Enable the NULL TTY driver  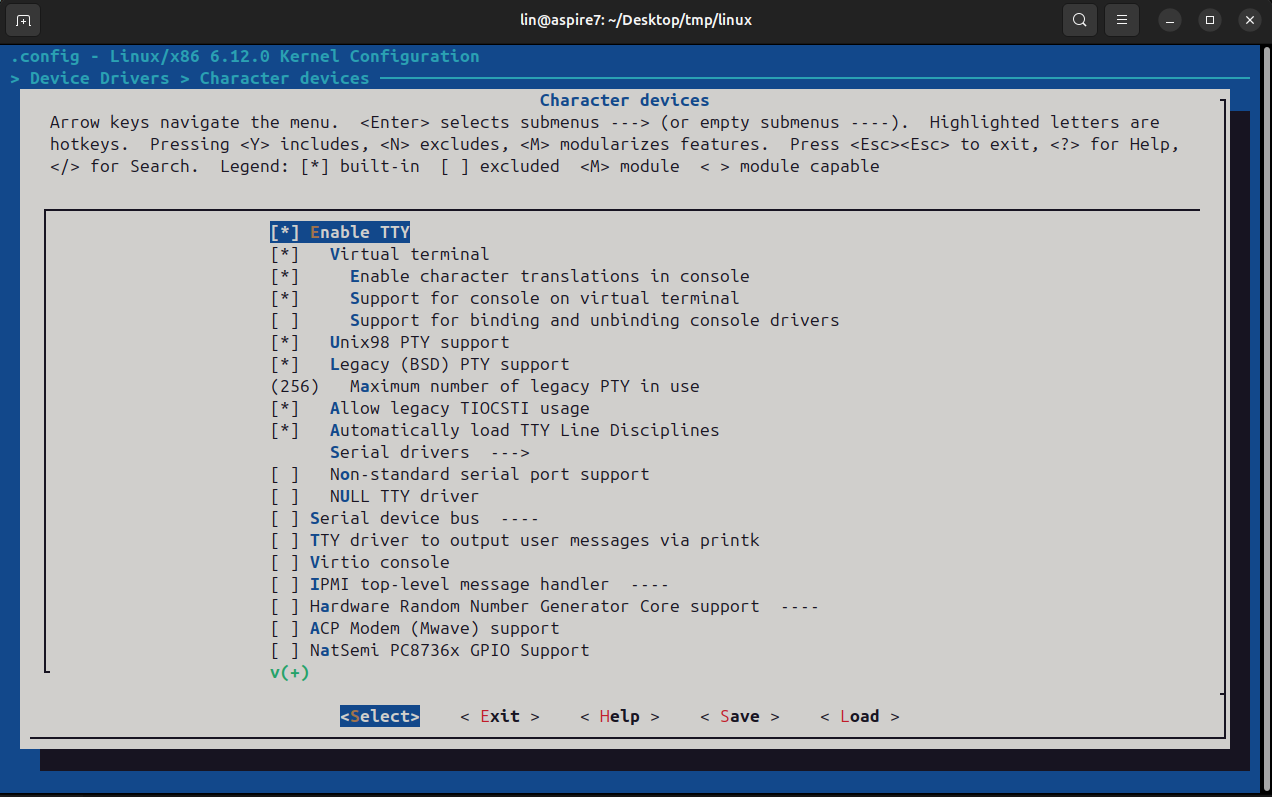pyautogui.click(x=375, y=496)
